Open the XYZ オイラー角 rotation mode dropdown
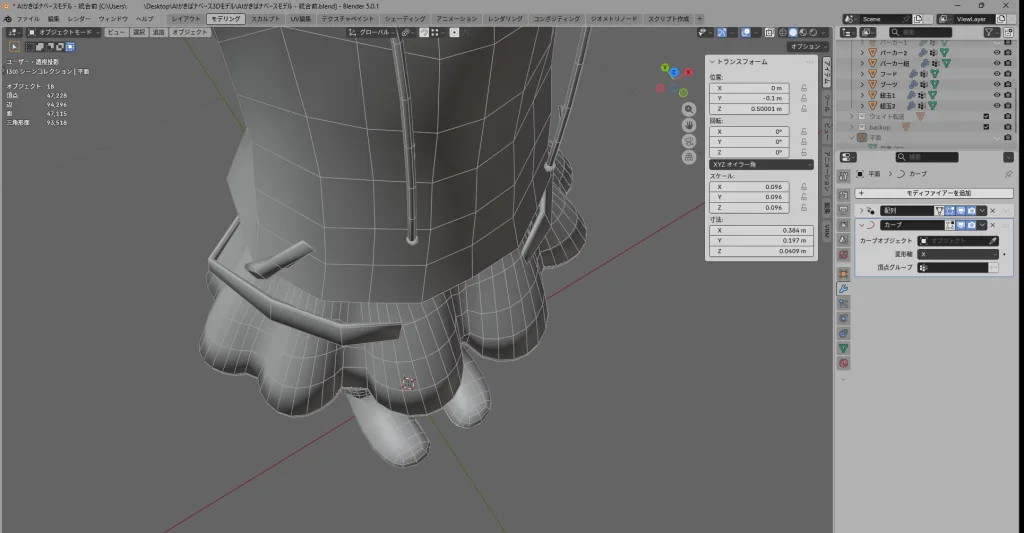The height and width of the screenshot is (533, 1024). [761, 164]
